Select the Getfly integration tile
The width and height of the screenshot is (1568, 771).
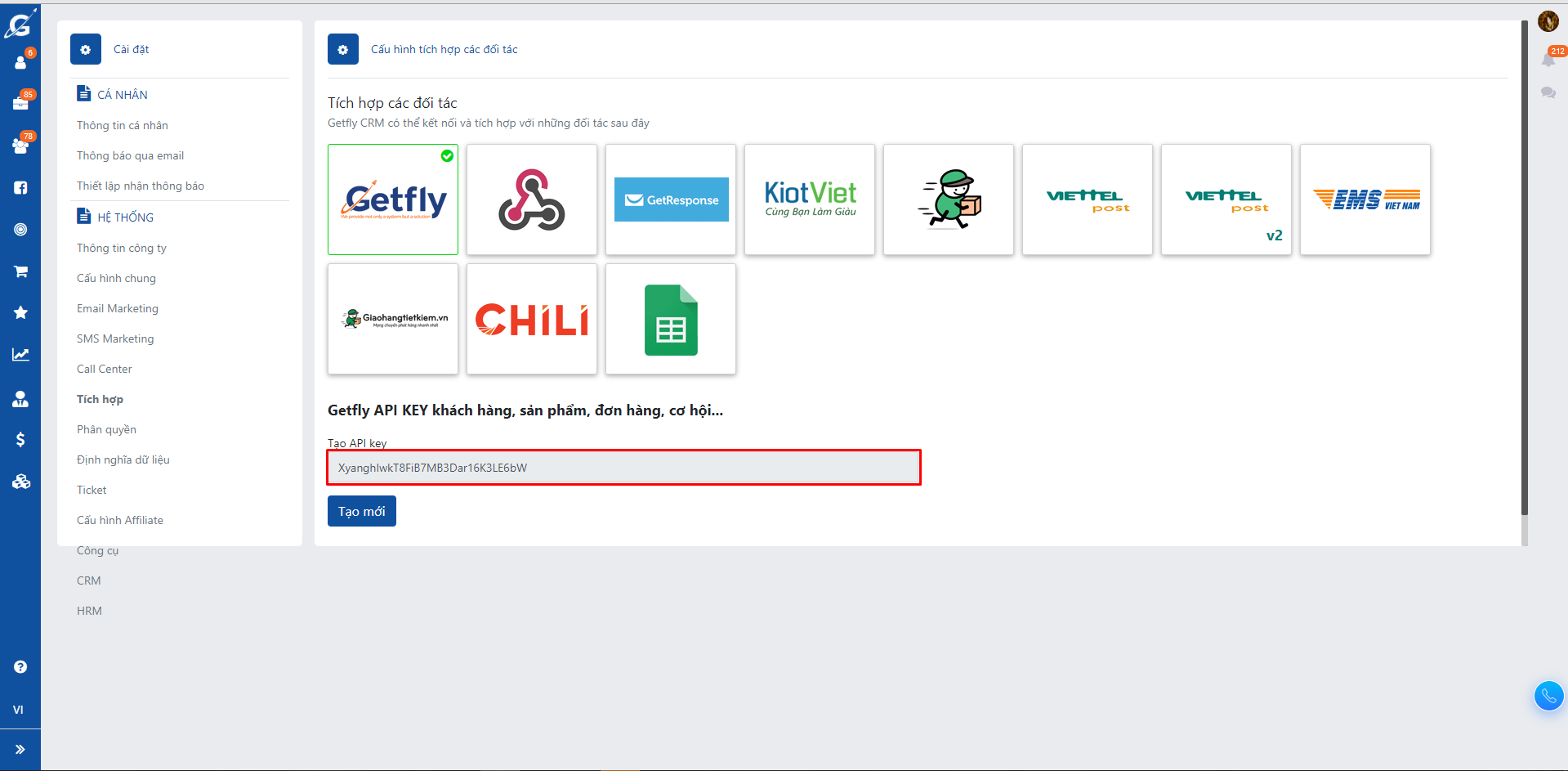(393, 199)
